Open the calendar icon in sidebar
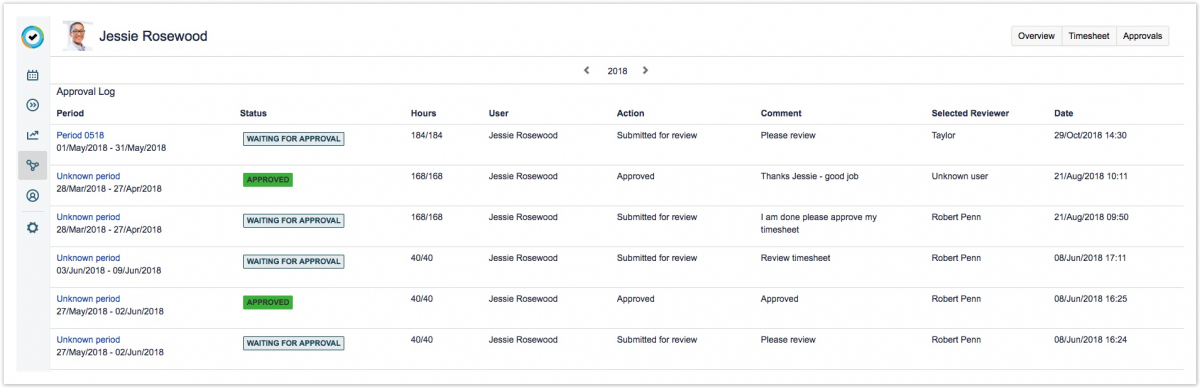 [x=32, y=75]
